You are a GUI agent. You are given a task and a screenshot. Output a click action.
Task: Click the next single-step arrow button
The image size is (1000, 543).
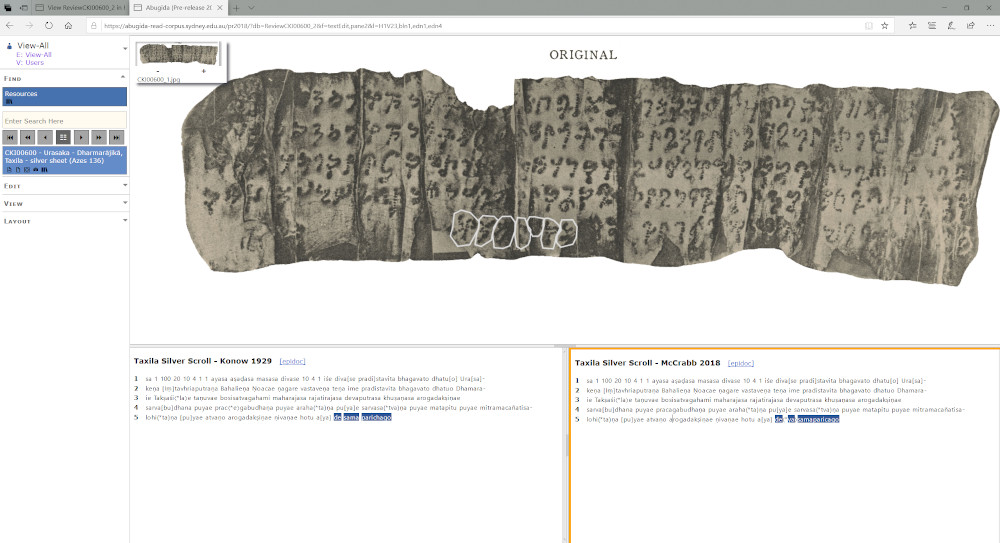[80, 136]
